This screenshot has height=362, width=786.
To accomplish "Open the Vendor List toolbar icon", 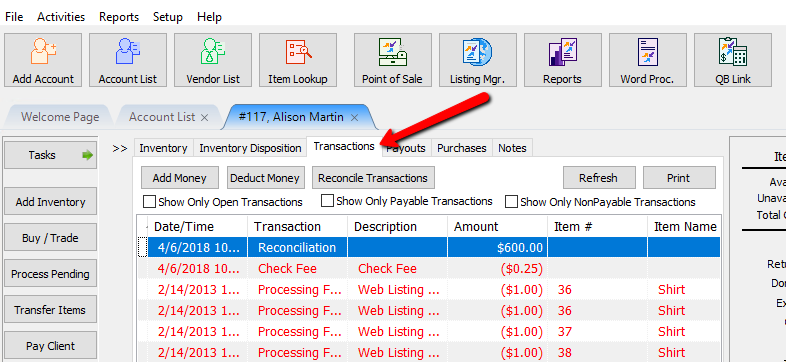I will pyautogui.click(x=213, y=60).
